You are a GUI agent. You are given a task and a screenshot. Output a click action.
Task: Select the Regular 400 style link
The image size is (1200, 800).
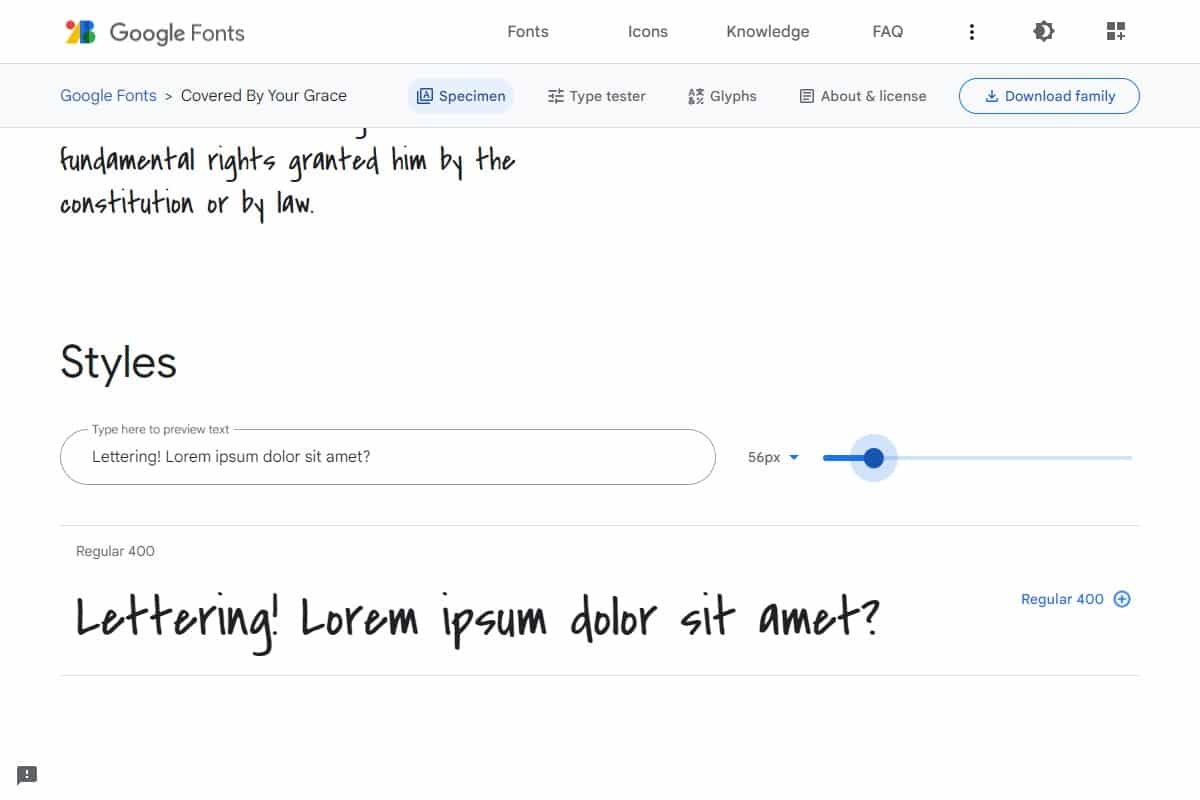pos(1061,599)
